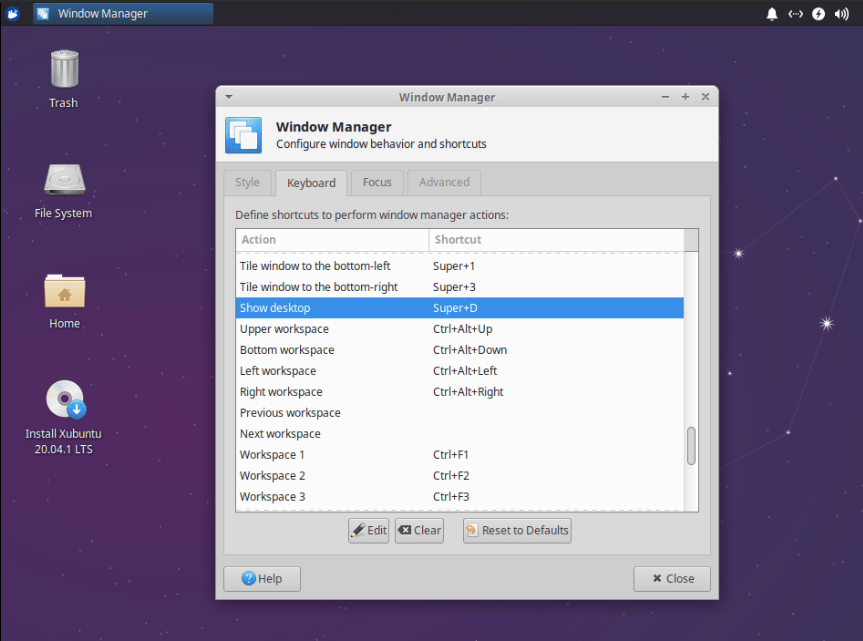The image size is (863, 641).
Task: Open the Xubuntu applications menu
Action: coord(12,13)
